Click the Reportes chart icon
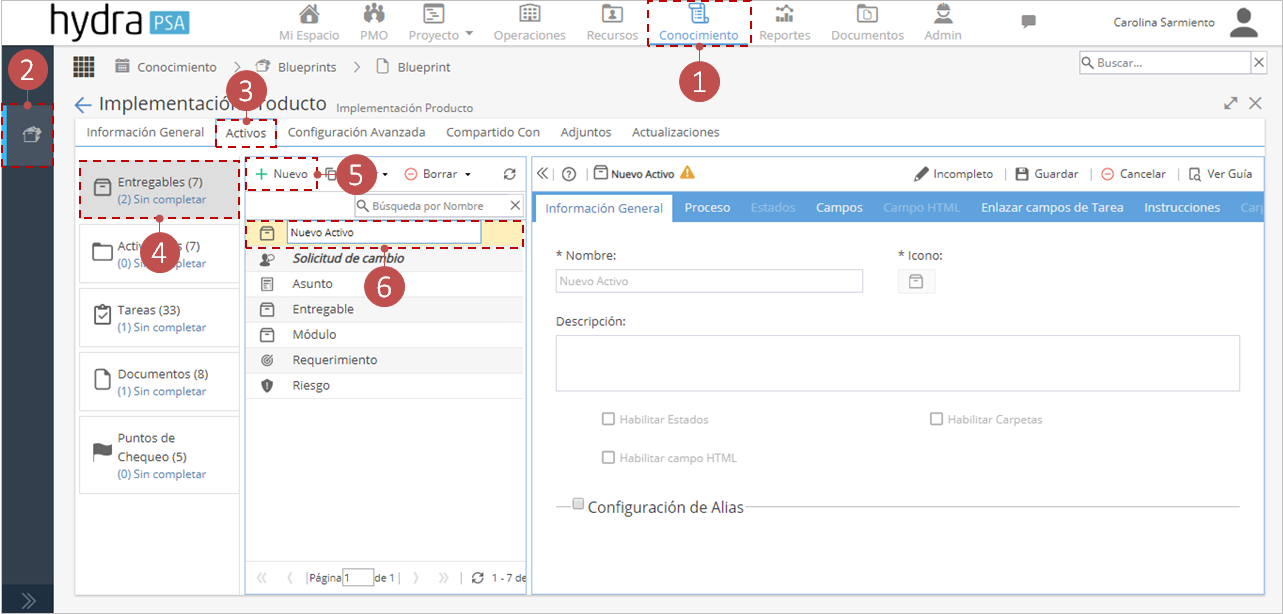The image size is (1283, 614). pos(785,14)
